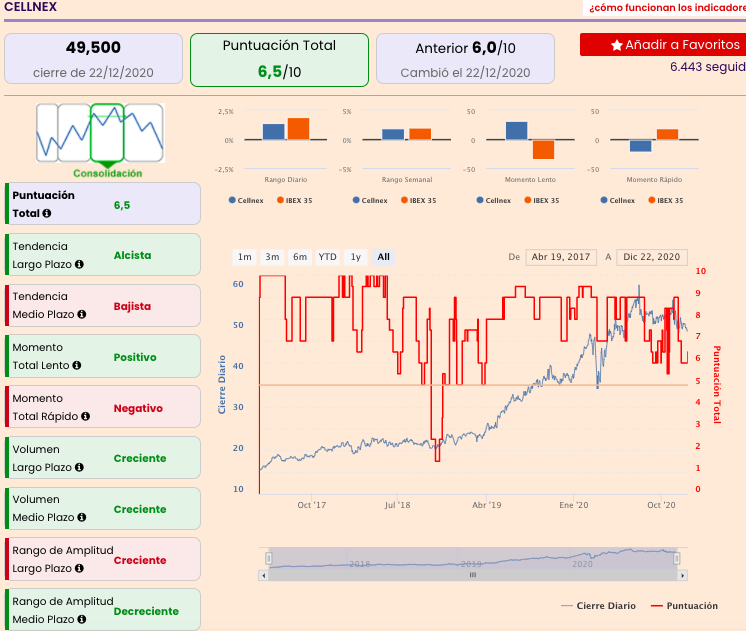Image resolution: width=746 pixels, height=631 pixels.
Task: Click the navigator left handle
Action: tap(269, 558)
